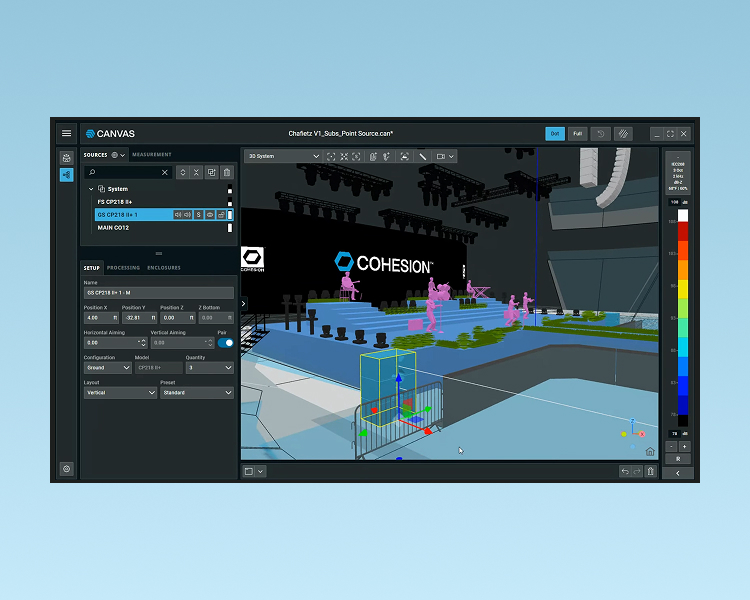Click the yellow band of color scale
Viewport: 750px width, 600px height.
[x=683, y=289]
